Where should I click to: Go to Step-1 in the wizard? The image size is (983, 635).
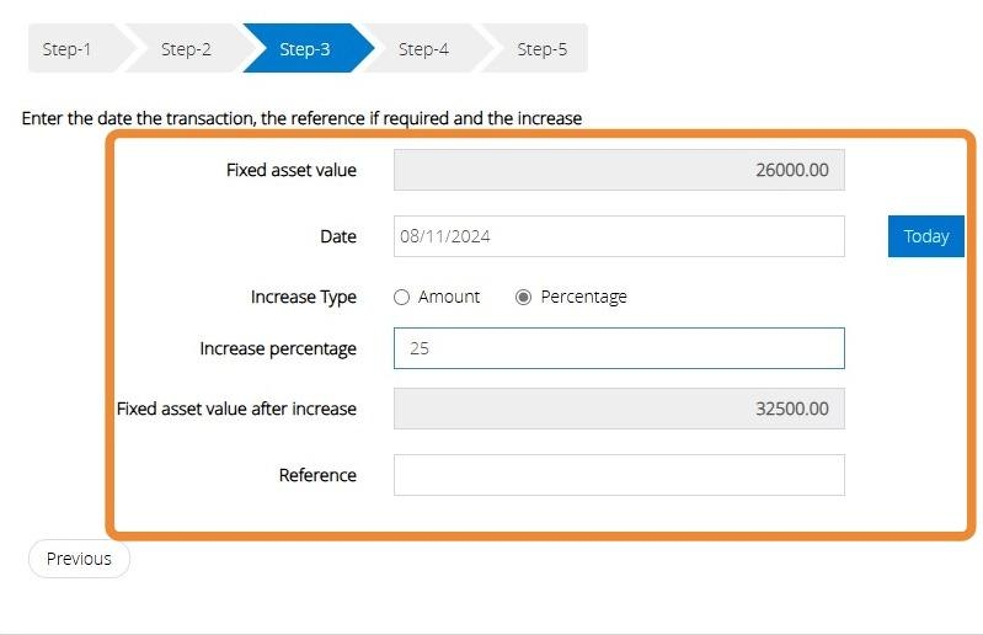[x=67, y=49]
